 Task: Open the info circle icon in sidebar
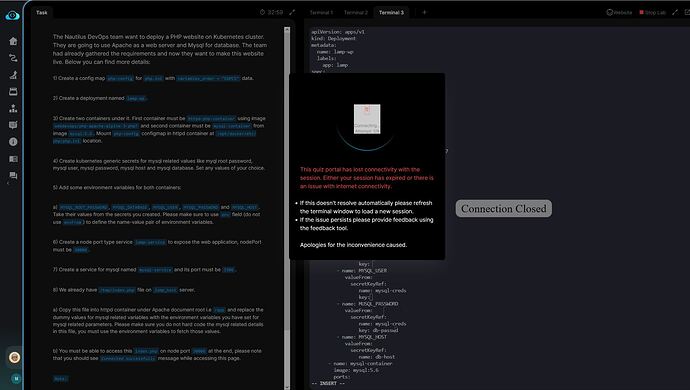pyautogui.click(x=13, y=142)
